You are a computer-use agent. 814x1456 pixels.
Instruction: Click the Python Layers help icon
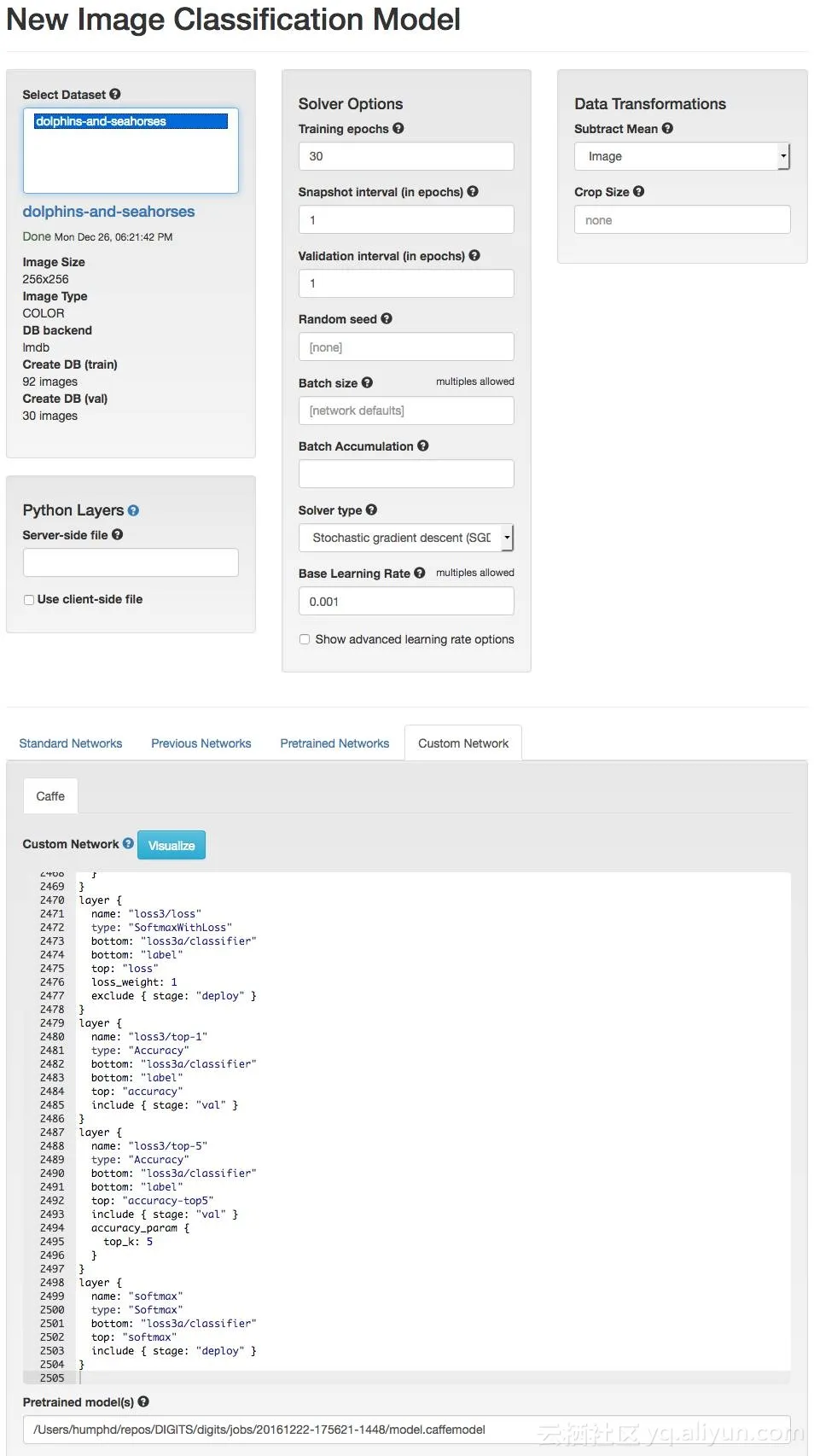133,510
